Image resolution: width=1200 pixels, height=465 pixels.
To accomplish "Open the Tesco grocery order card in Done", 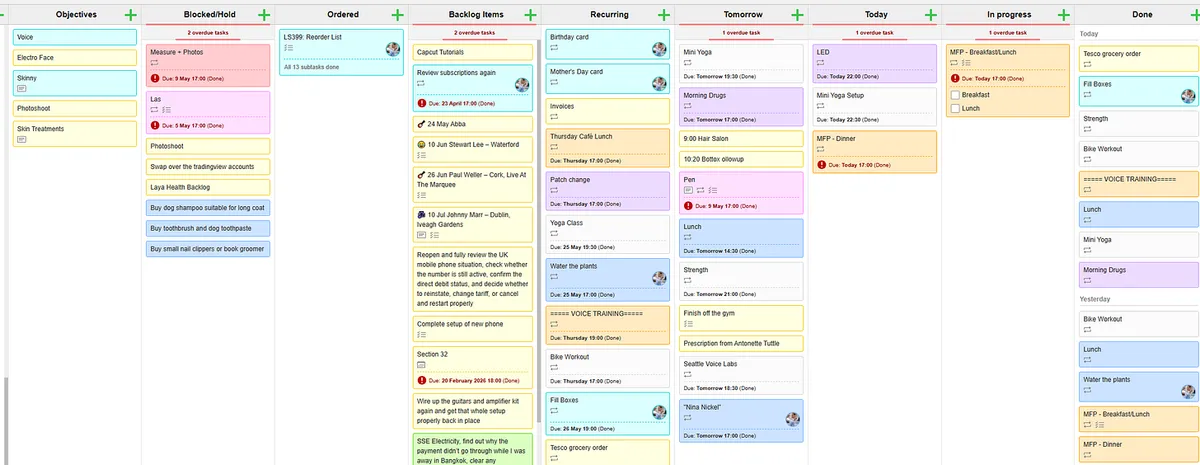I will pos(1138,59).
